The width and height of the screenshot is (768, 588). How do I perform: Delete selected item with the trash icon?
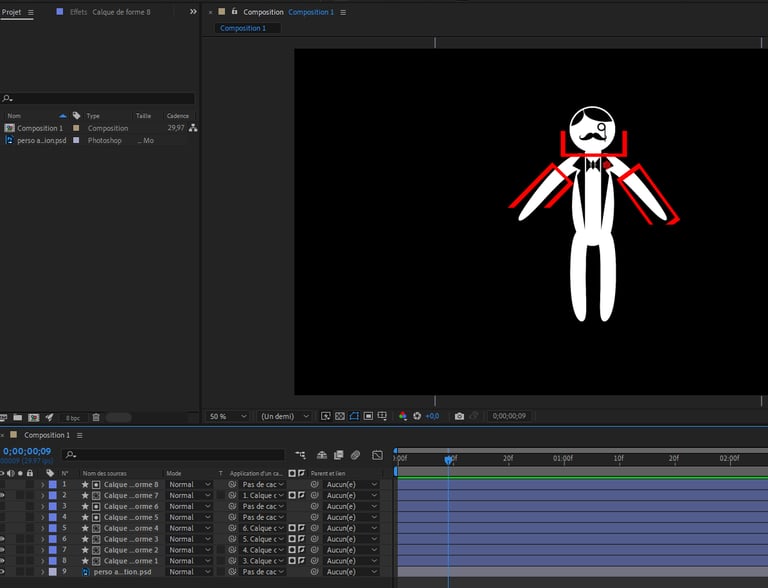point(96,417)
